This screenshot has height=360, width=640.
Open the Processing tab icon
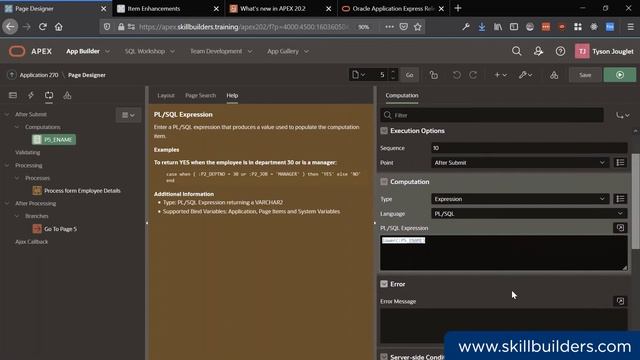pos(49,95)
